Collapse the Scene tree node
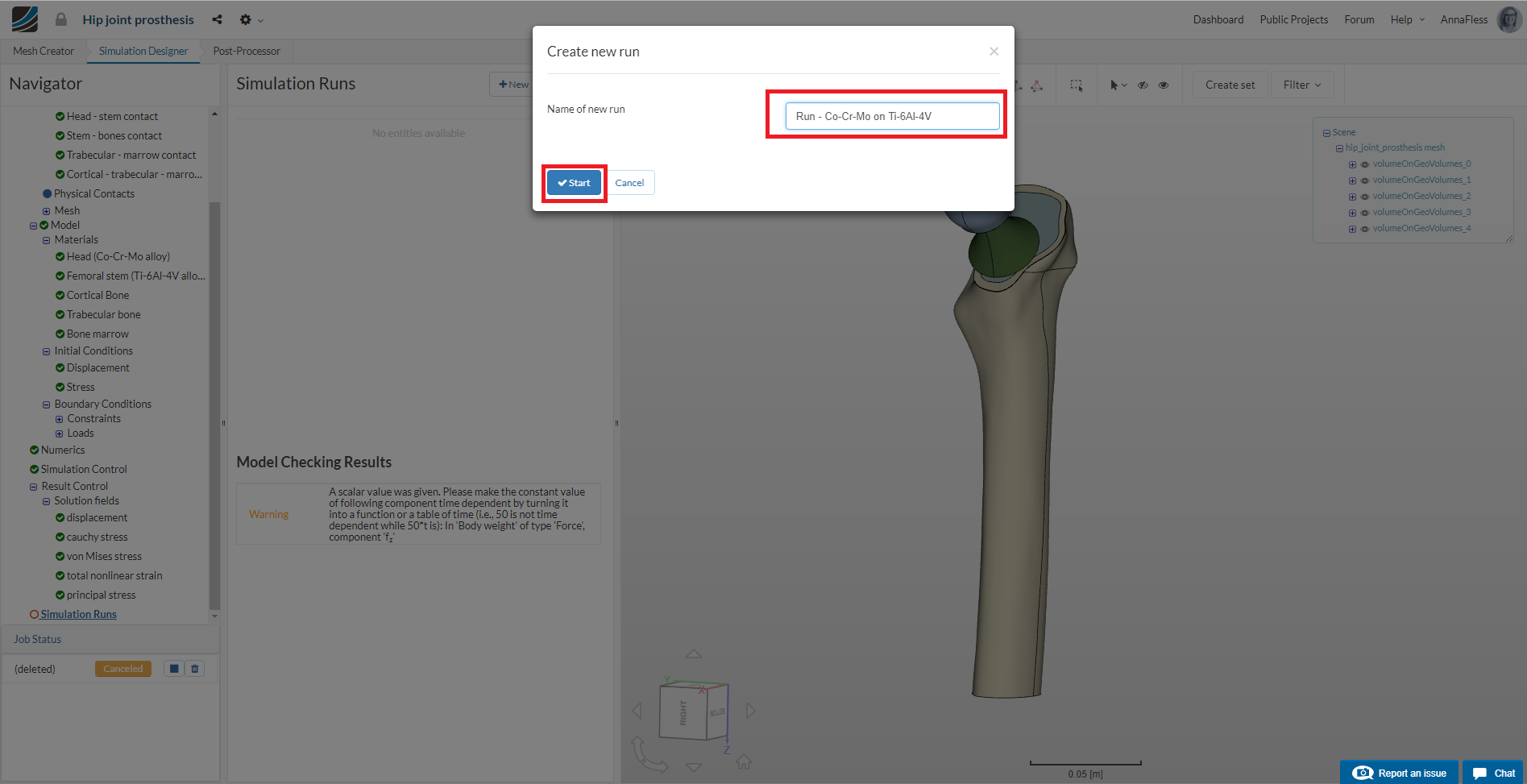The width and height of the screenshot is (1527, 784). click(x=1326, y=133)
